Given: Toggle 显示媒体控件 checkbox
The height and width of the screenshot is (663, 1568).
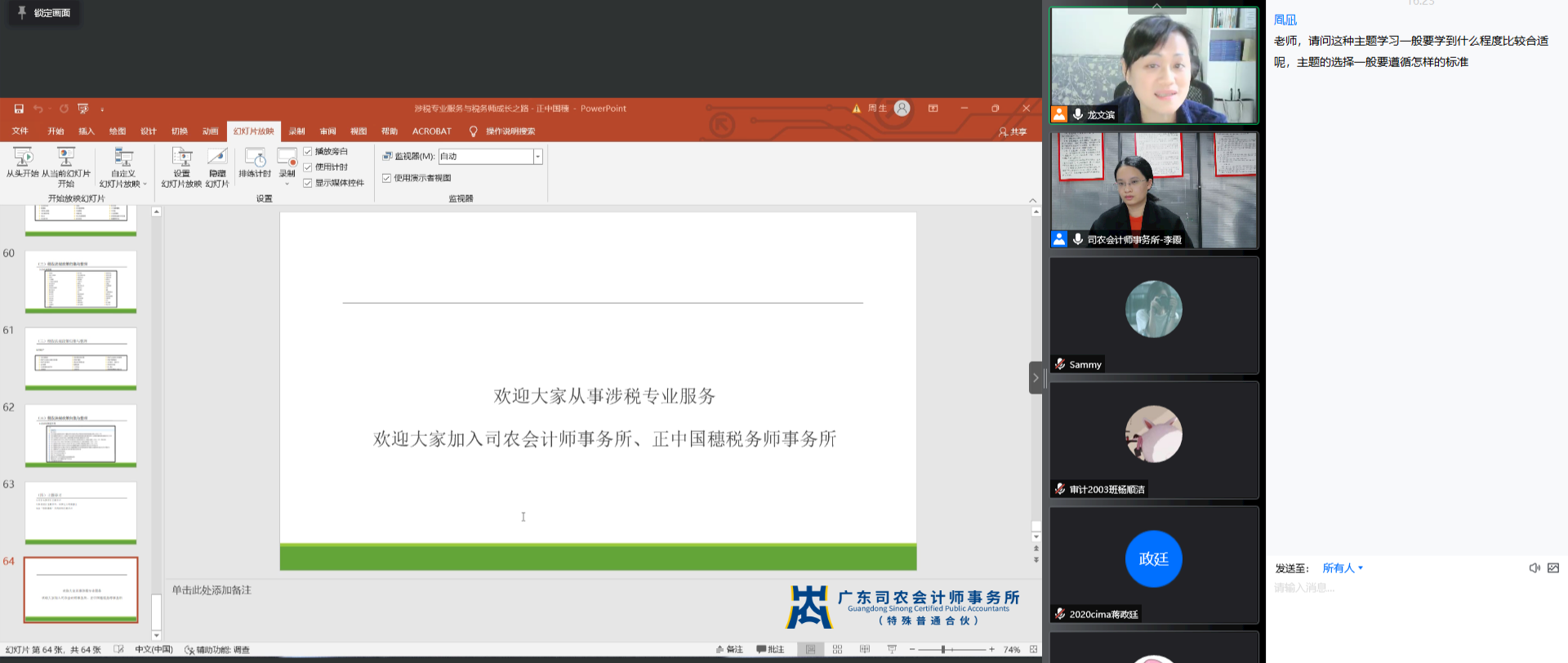Looking at the screenshot, I should tap(308, 183).
